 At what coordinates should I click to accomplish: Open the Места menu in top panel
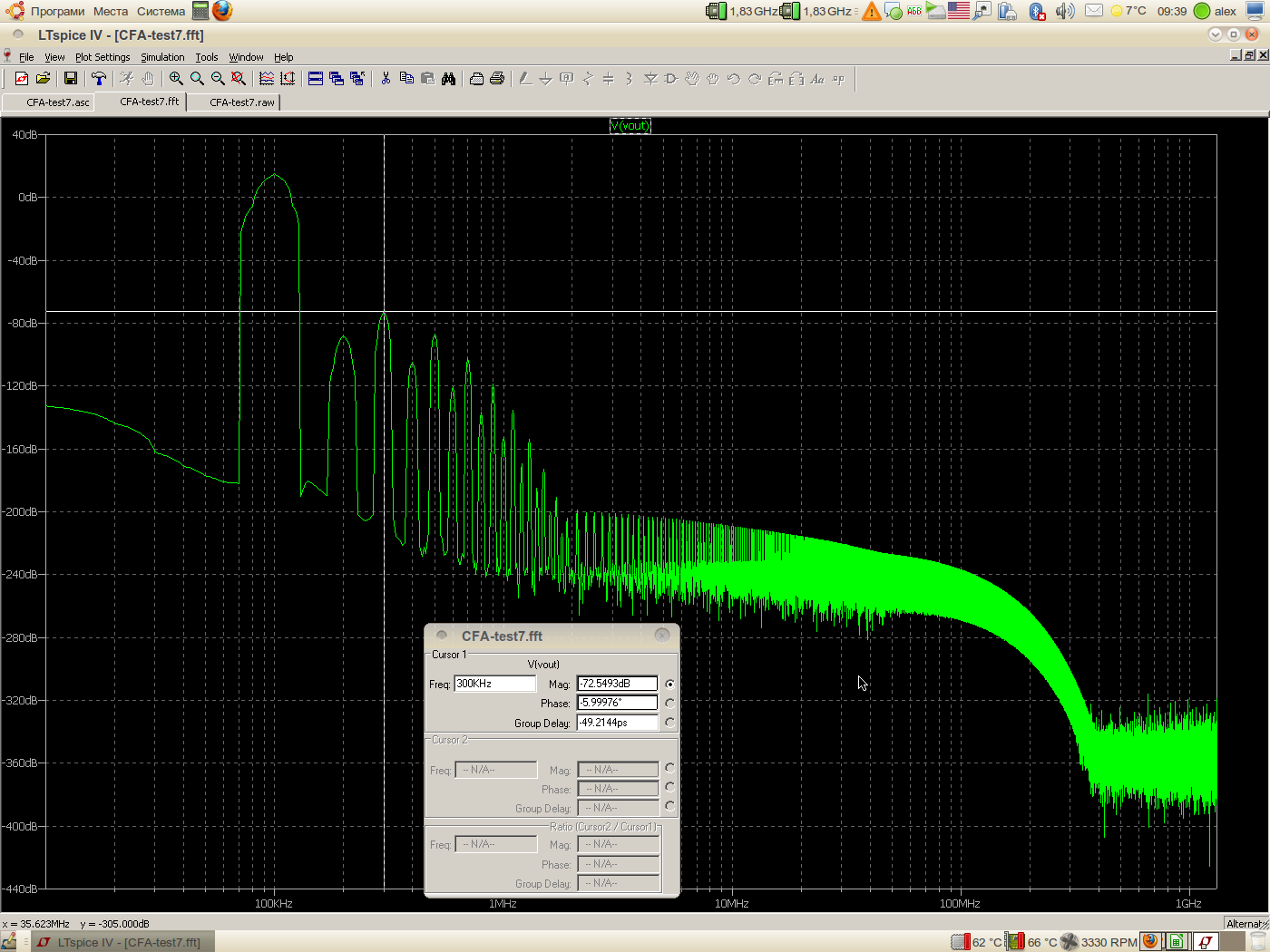point(111,11)
